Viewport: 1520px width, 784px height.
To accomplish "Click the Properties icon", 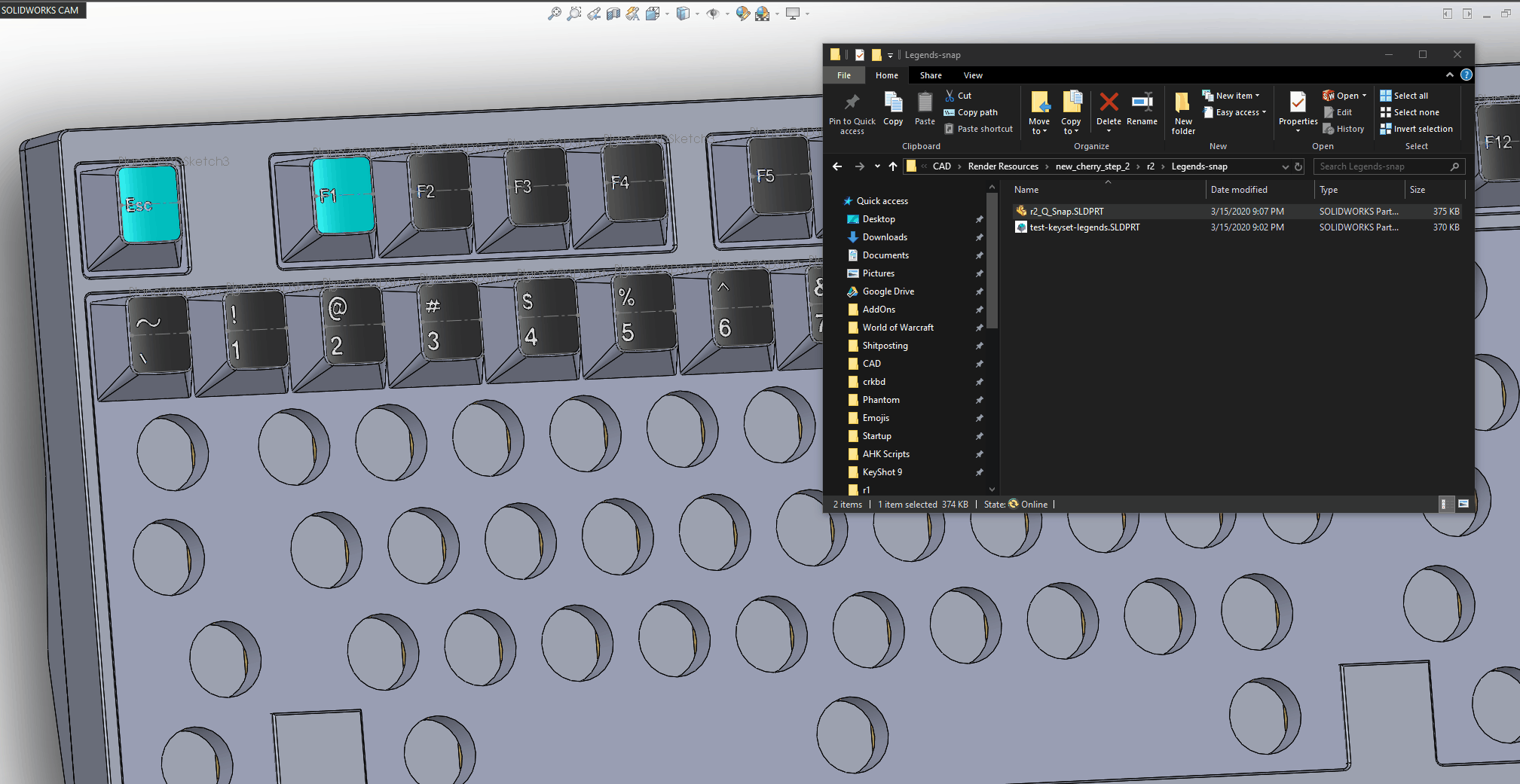I will tap(1298, 111).
